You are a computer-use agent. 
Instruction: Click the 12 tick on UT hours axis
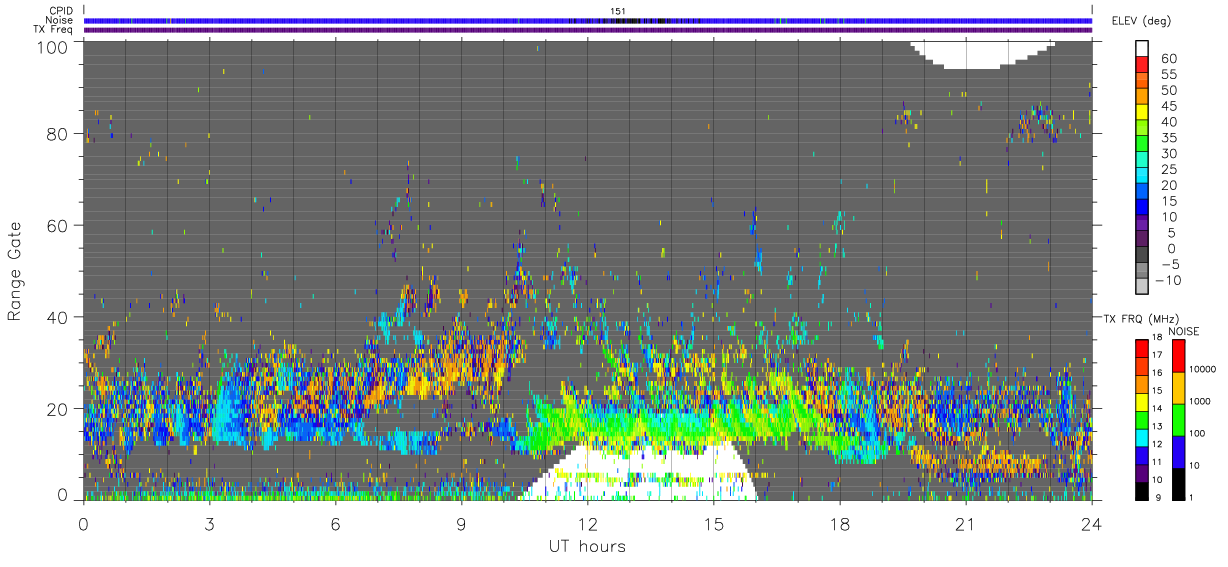click(587, 523)
